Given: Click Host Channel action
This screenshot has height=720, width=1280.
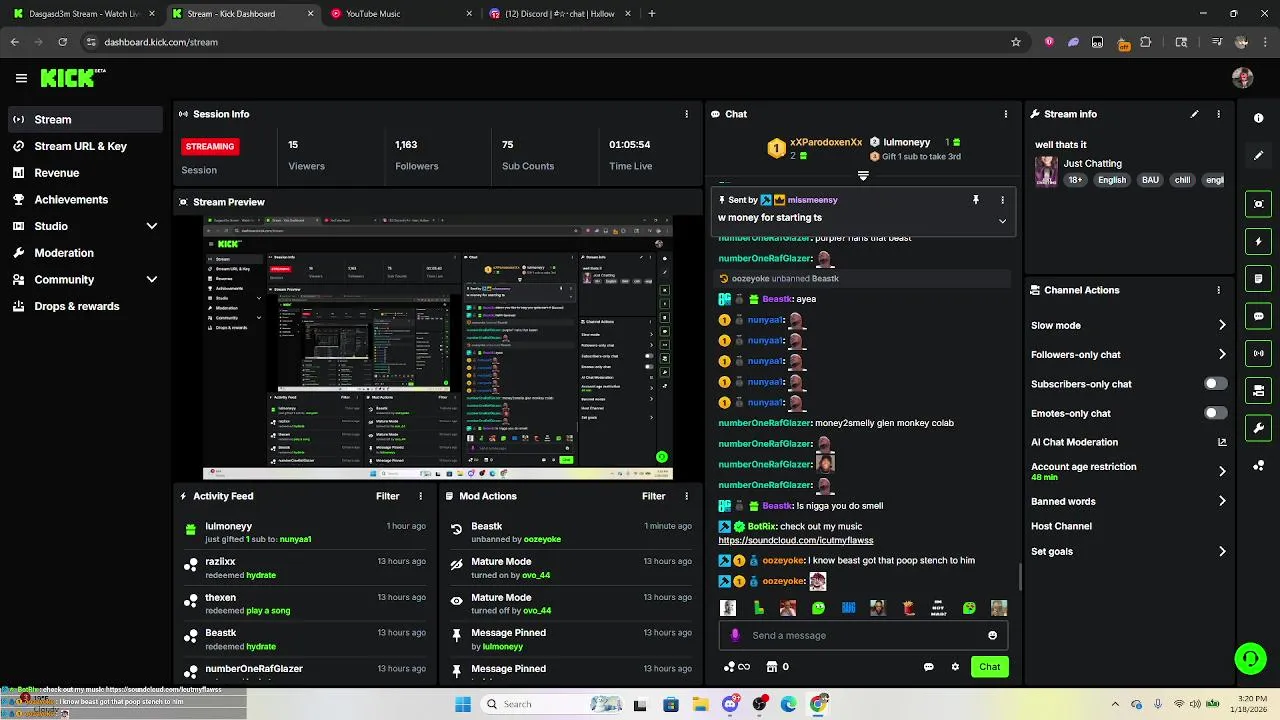Looking at the screenshot, I should (x=1061, y=526).
